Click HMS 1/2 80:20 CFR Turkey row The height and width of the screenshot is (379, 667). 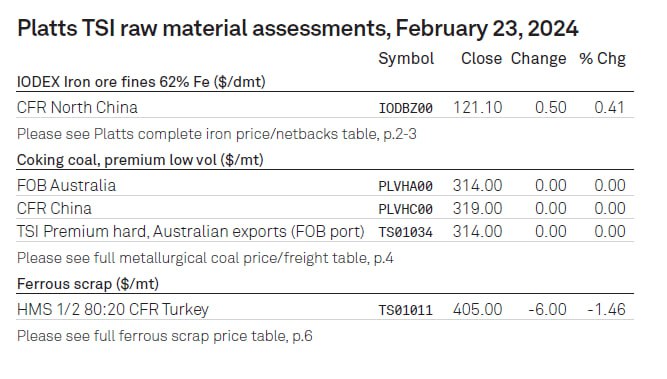pyautogui.click(x=325, y=309)
